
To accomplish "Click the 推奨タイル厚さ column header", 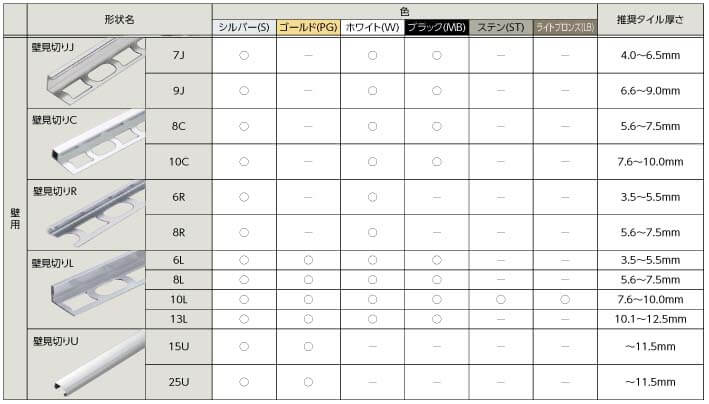I will coord(652,19).
